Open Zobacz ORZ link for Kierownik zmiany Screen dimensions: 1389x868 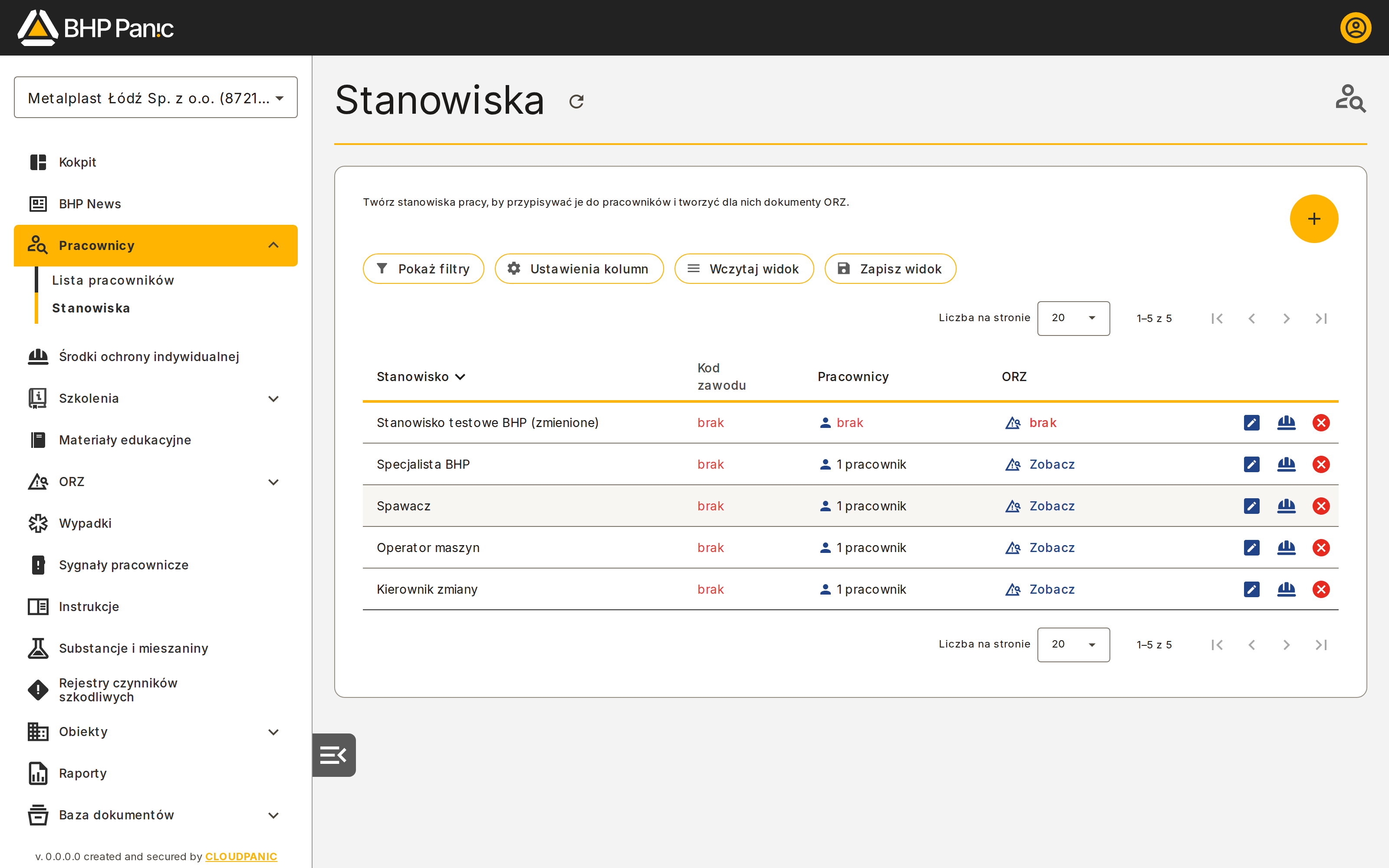[x=1051, y=589]
